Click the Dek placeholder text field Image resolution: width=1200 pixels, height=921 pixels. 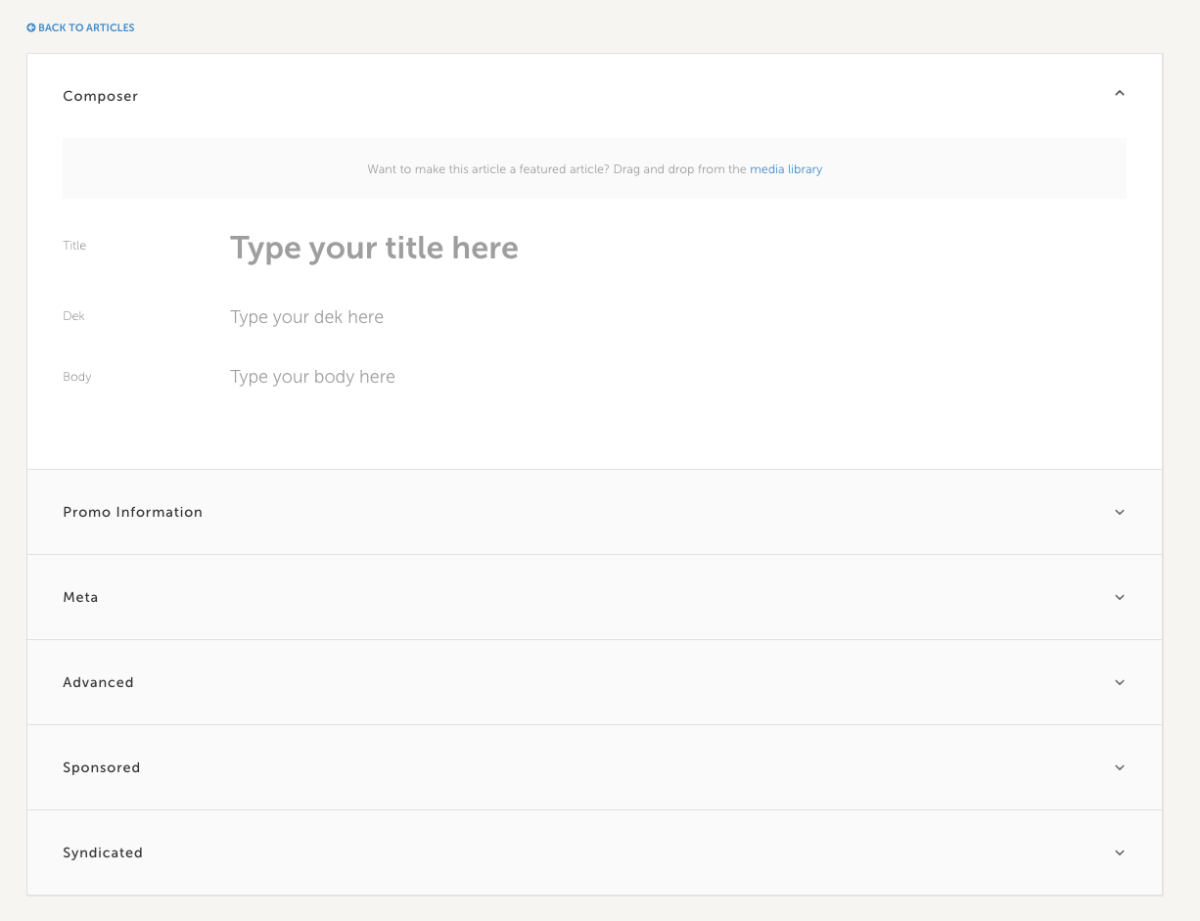305,317
